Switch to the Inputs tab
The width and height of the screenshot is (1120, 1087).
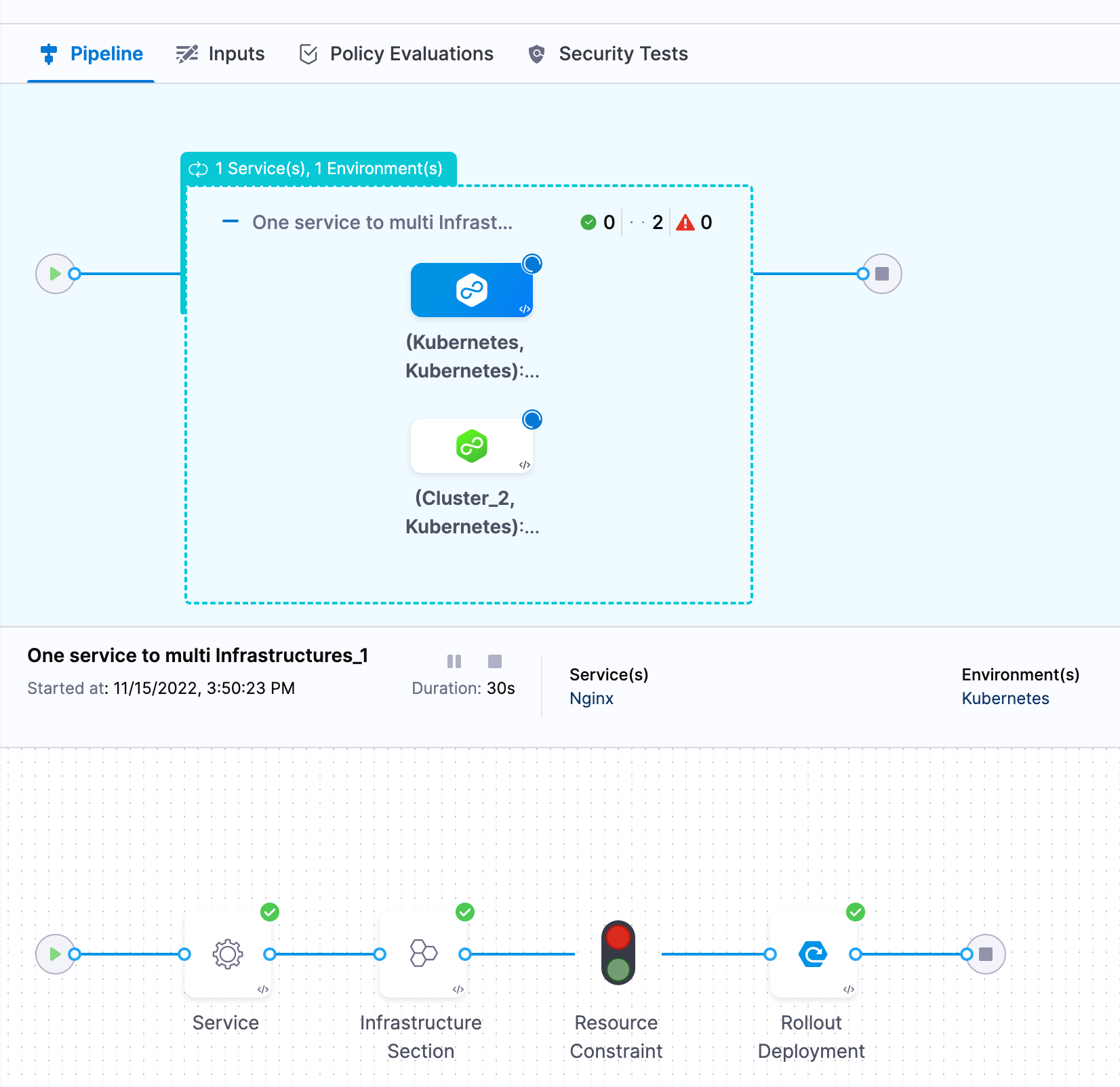[x=220, y=54]
